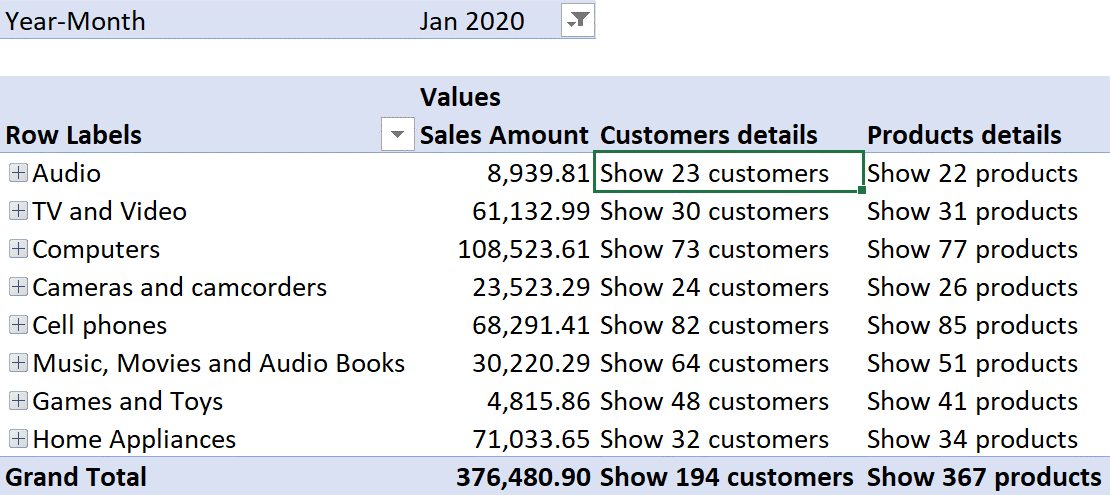Expand the Audio category row

19,173
